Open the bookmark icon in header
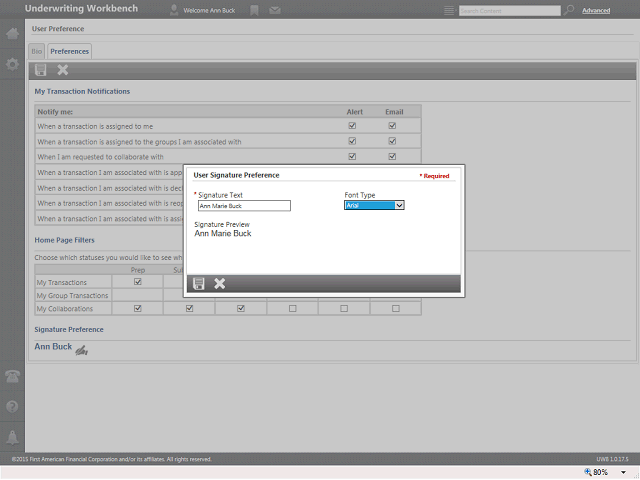Viewport: 640px width, 480px height. pyautogui.click(x=254, y=10)
